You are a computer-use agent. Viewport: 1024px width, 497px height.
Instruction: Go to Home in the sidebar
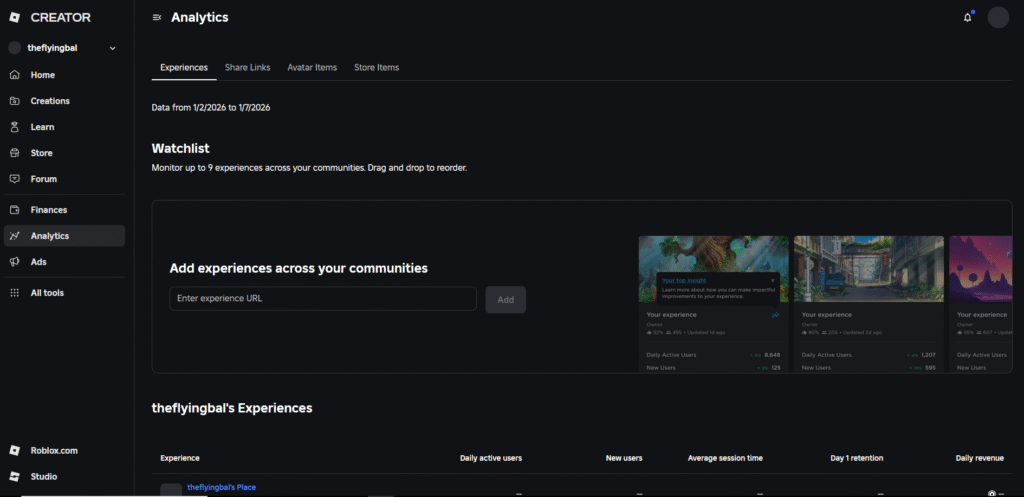coord(42,75)
